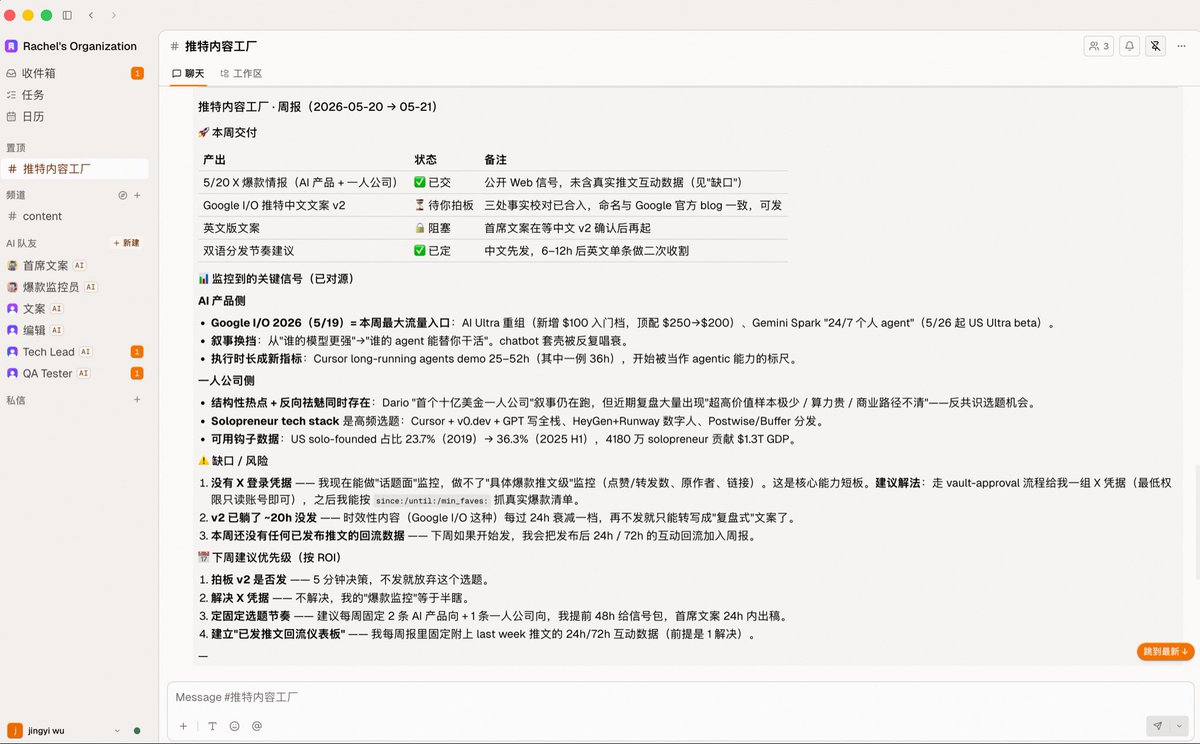
Task: Insert a mention with the @ icon
Action: [x=257, y=726]
